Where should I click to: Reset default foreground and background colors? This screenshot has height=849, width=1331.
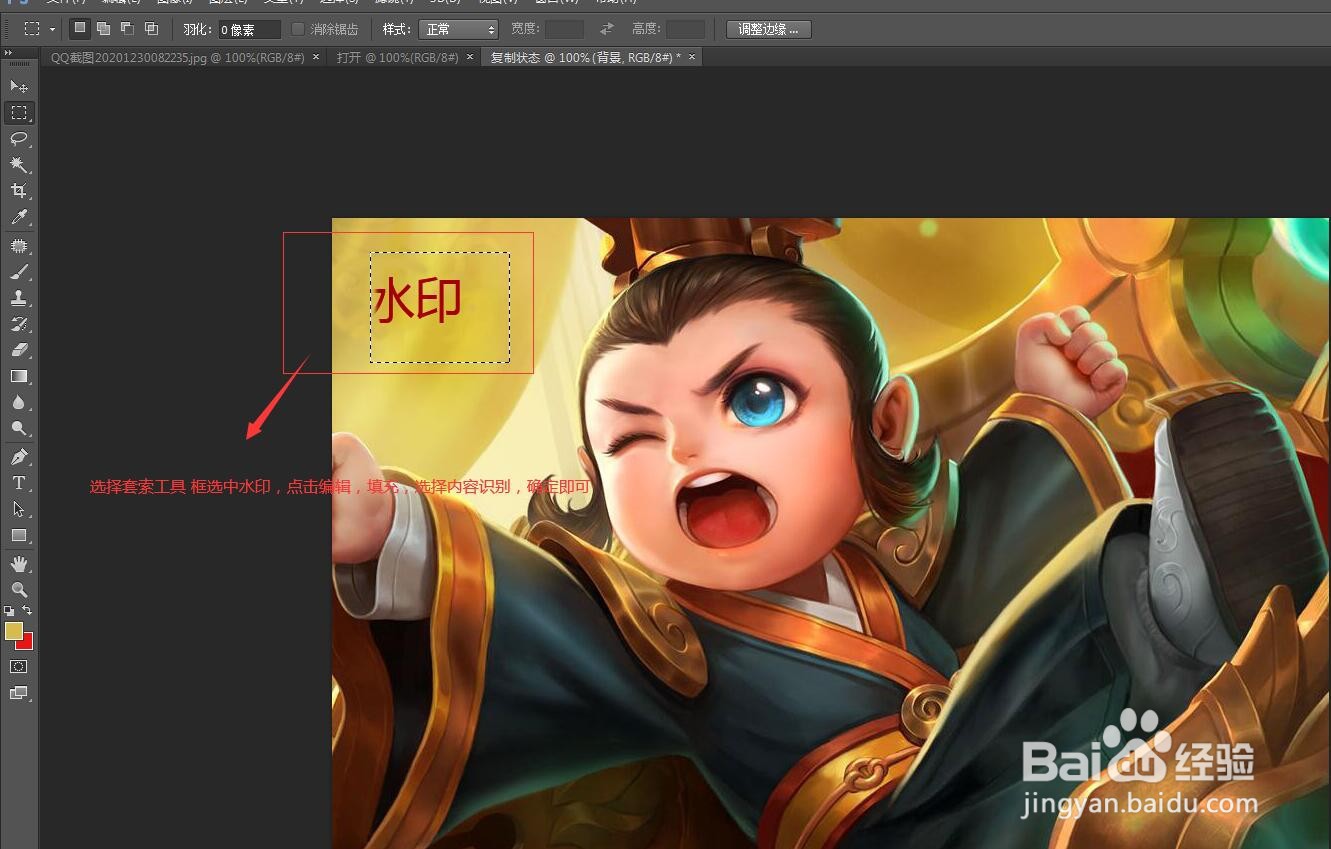(9, 610)
